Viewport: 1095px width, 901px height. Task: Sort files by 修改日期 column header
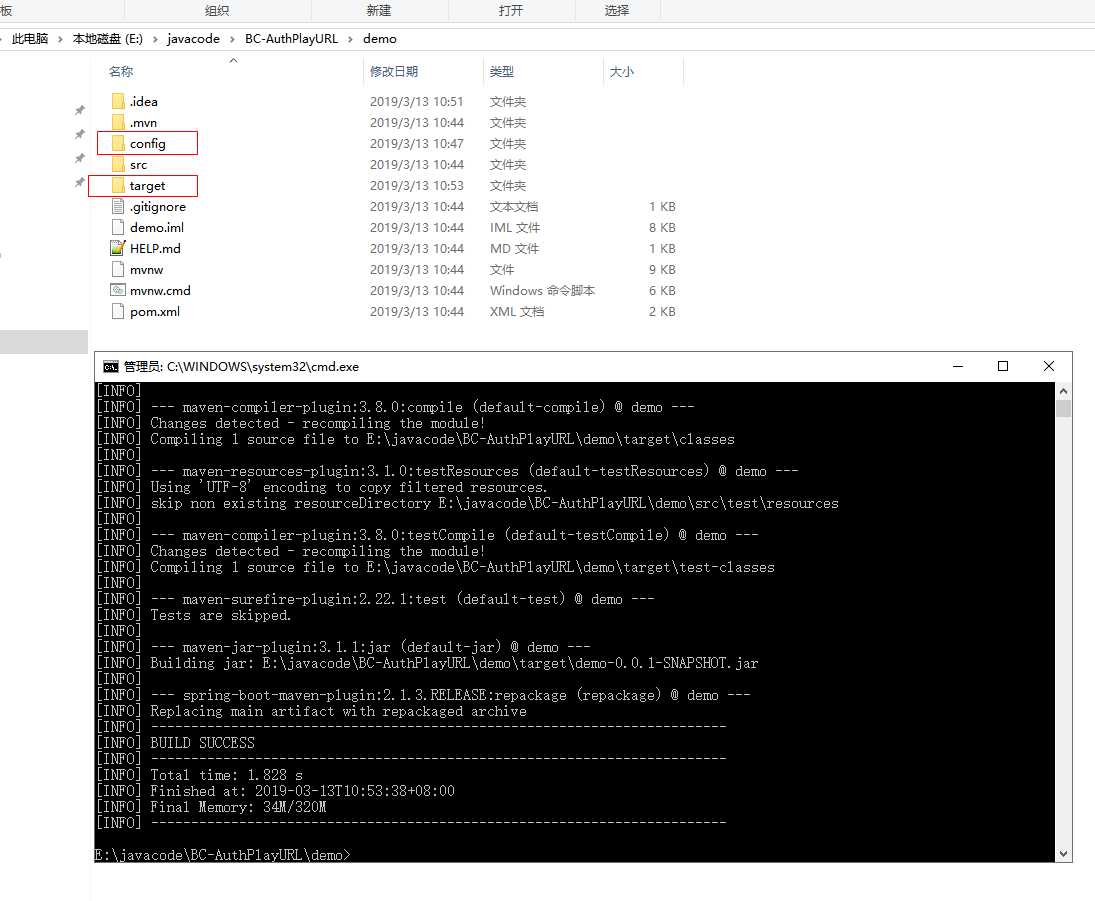[394, 71]
